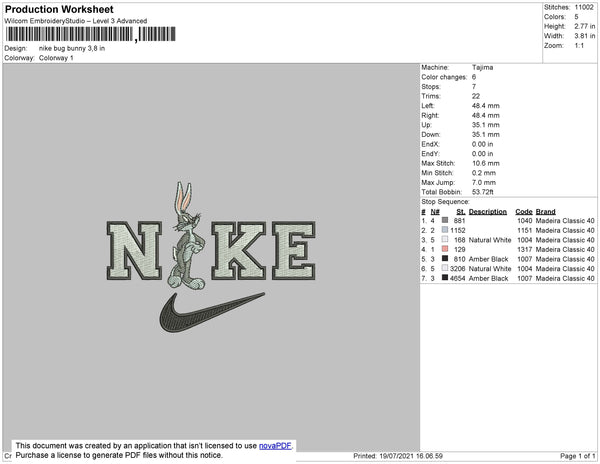600x464 pixels.
Task: Click 'Amber Black' in the row with 4654
Action: coord(488,278)
